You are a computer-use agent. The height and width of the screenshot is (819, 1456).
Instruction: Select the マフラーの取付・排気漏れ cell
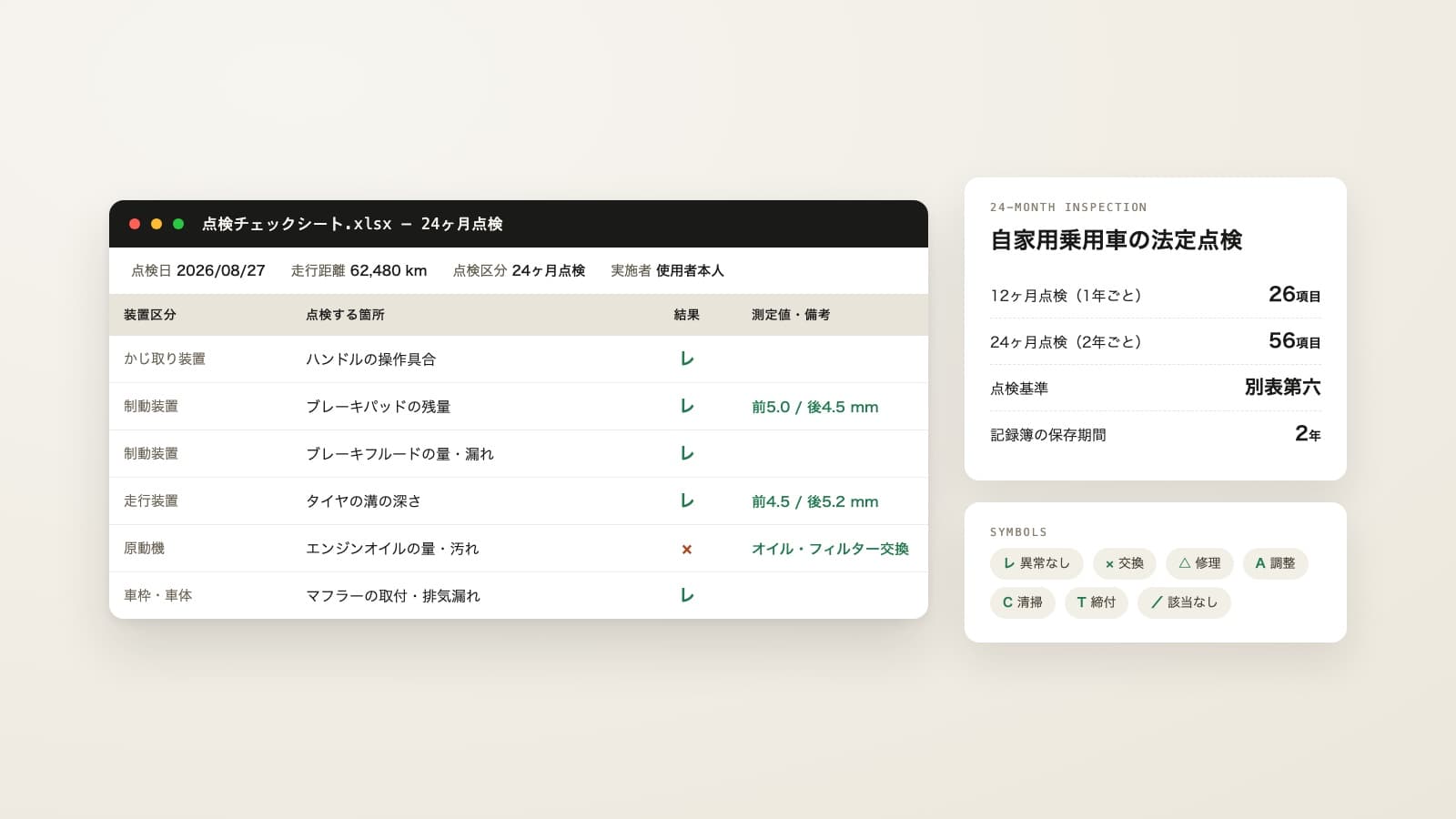pos(393,596)
